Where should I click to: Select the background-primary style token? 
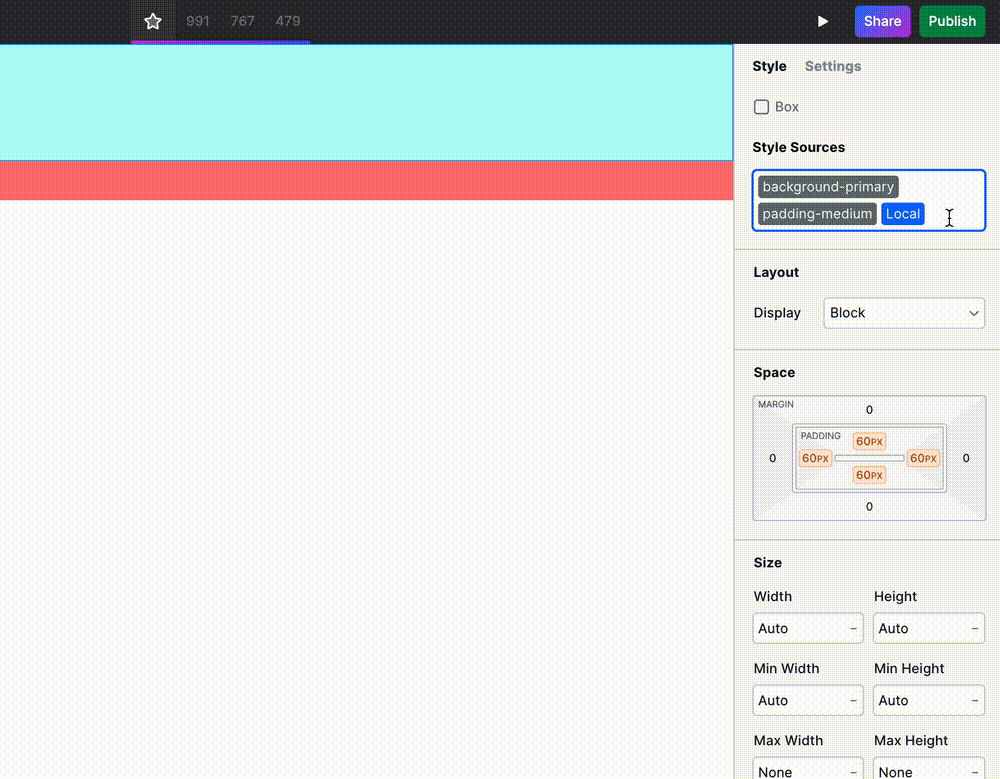(x=827, y=186)
